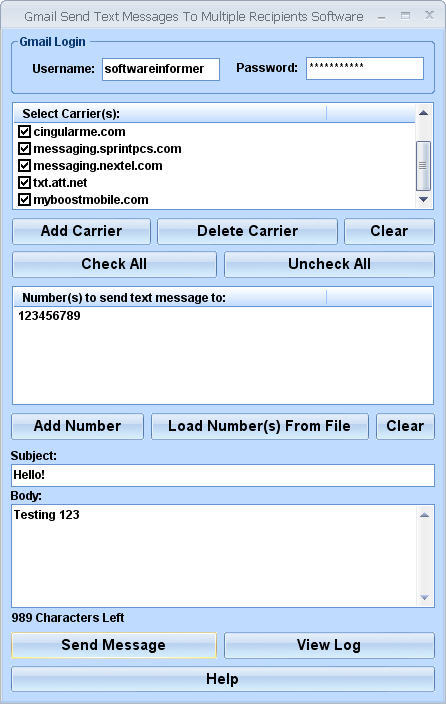Toggle messaging.nextel.com checkbox
Image resolution: width=446 pixels, height=704 pixels.
pos(24,166)
